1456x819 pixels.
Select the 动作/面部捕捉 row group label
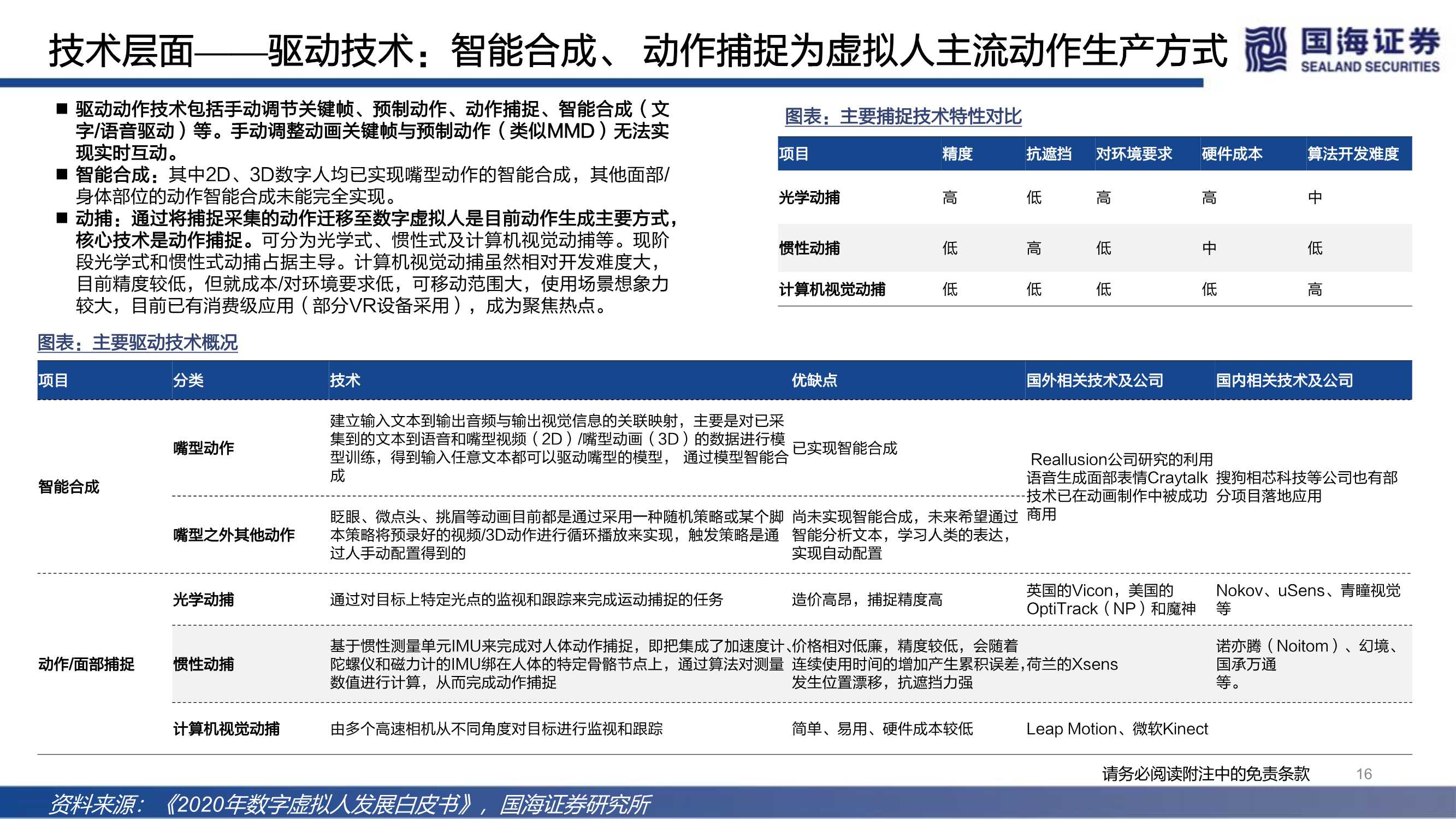(x=86, y=664)
